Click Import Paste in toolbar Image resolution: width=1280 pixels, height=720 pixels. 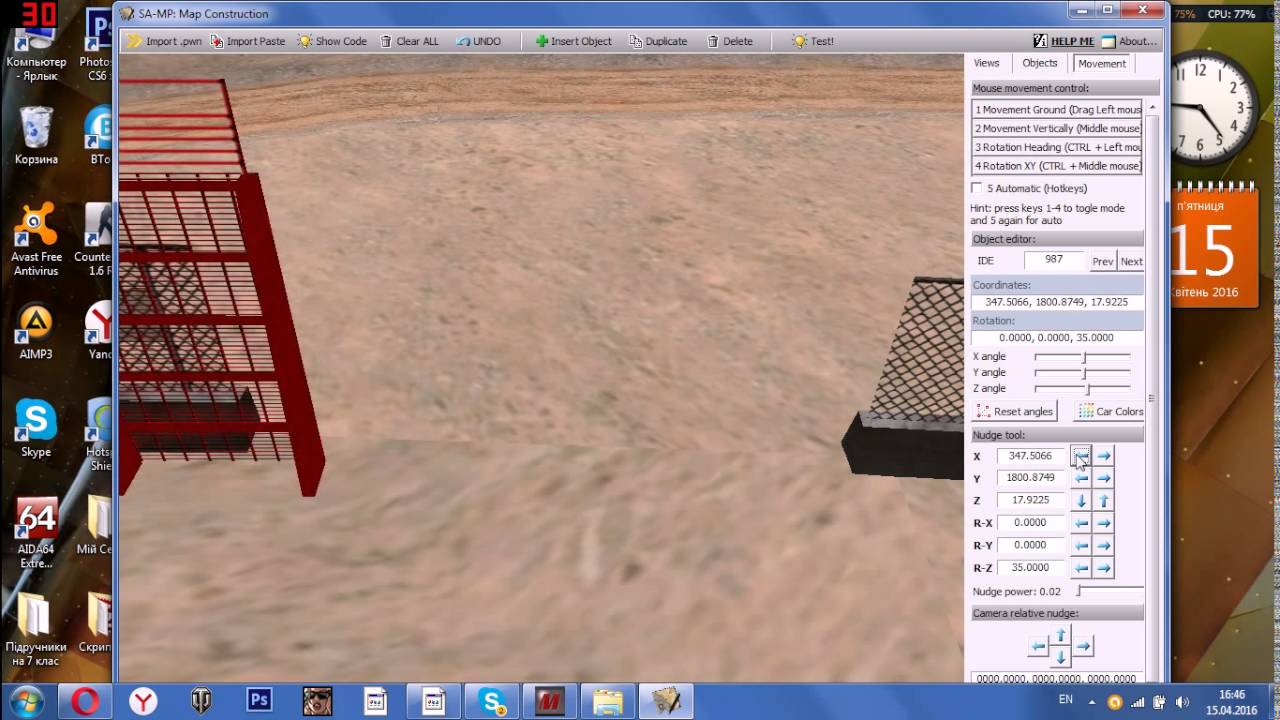(248, 41)
